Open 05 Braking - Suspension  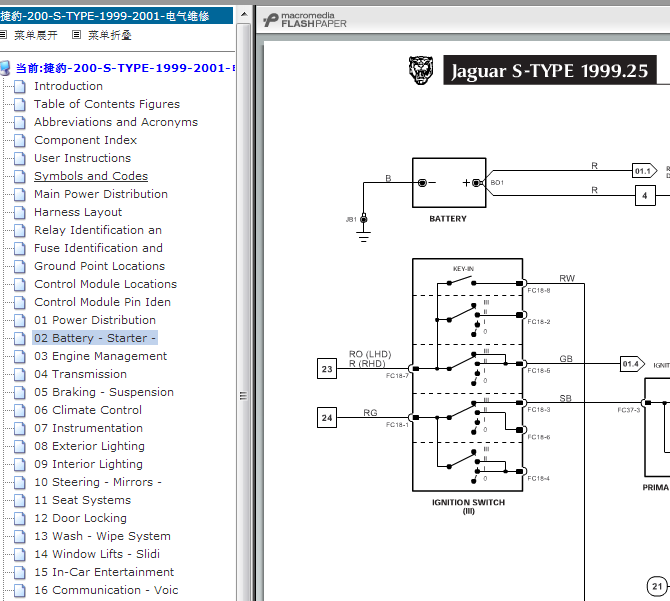(x=104, y=392)
